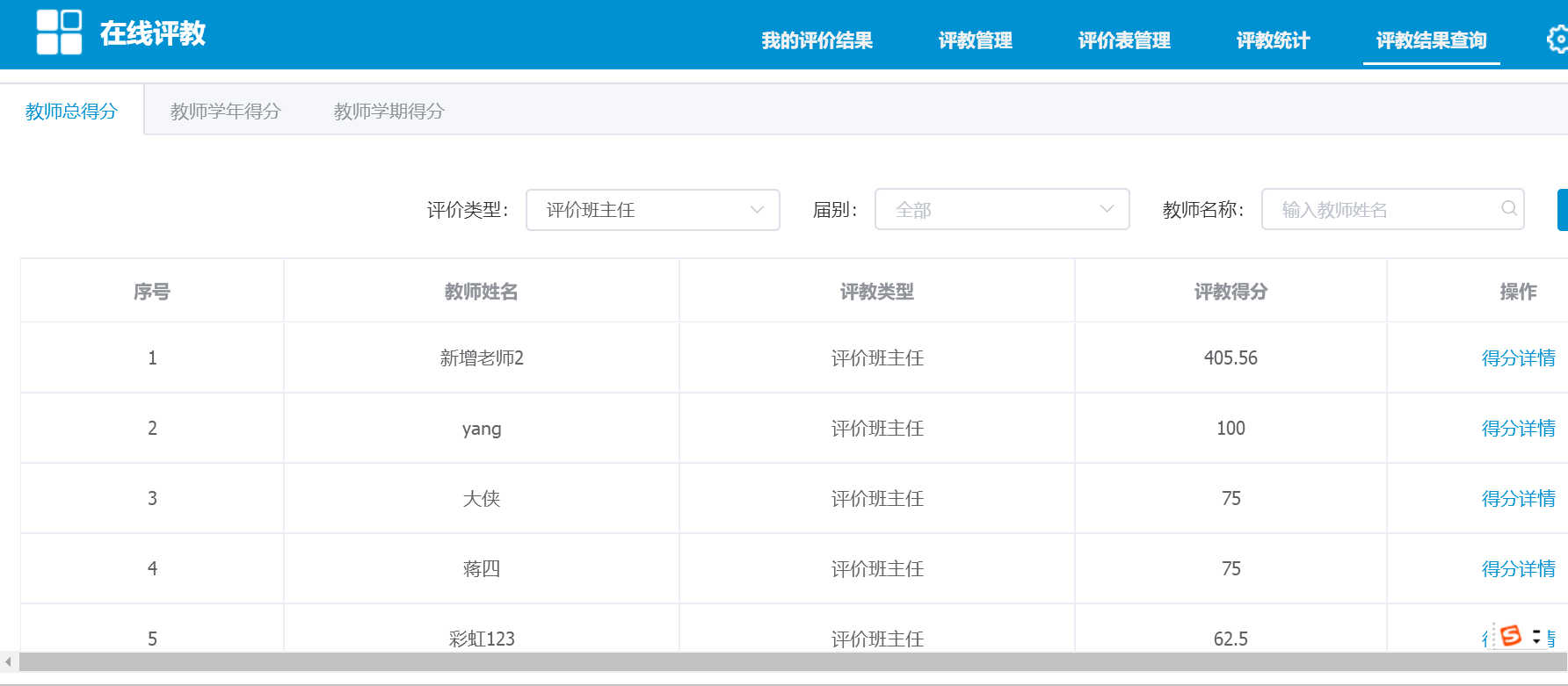Click the 在线评教 title text
This screenshot has height=686, width=1568.
pos(153,33)
